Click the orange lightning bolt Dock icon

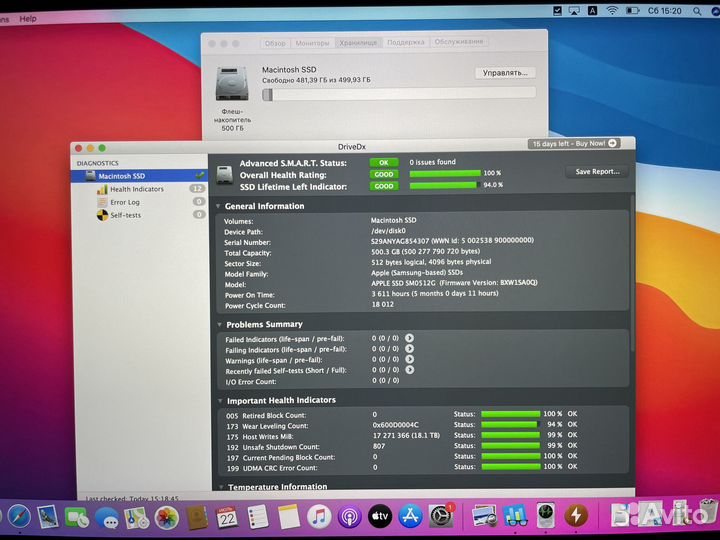pos(577,515)
